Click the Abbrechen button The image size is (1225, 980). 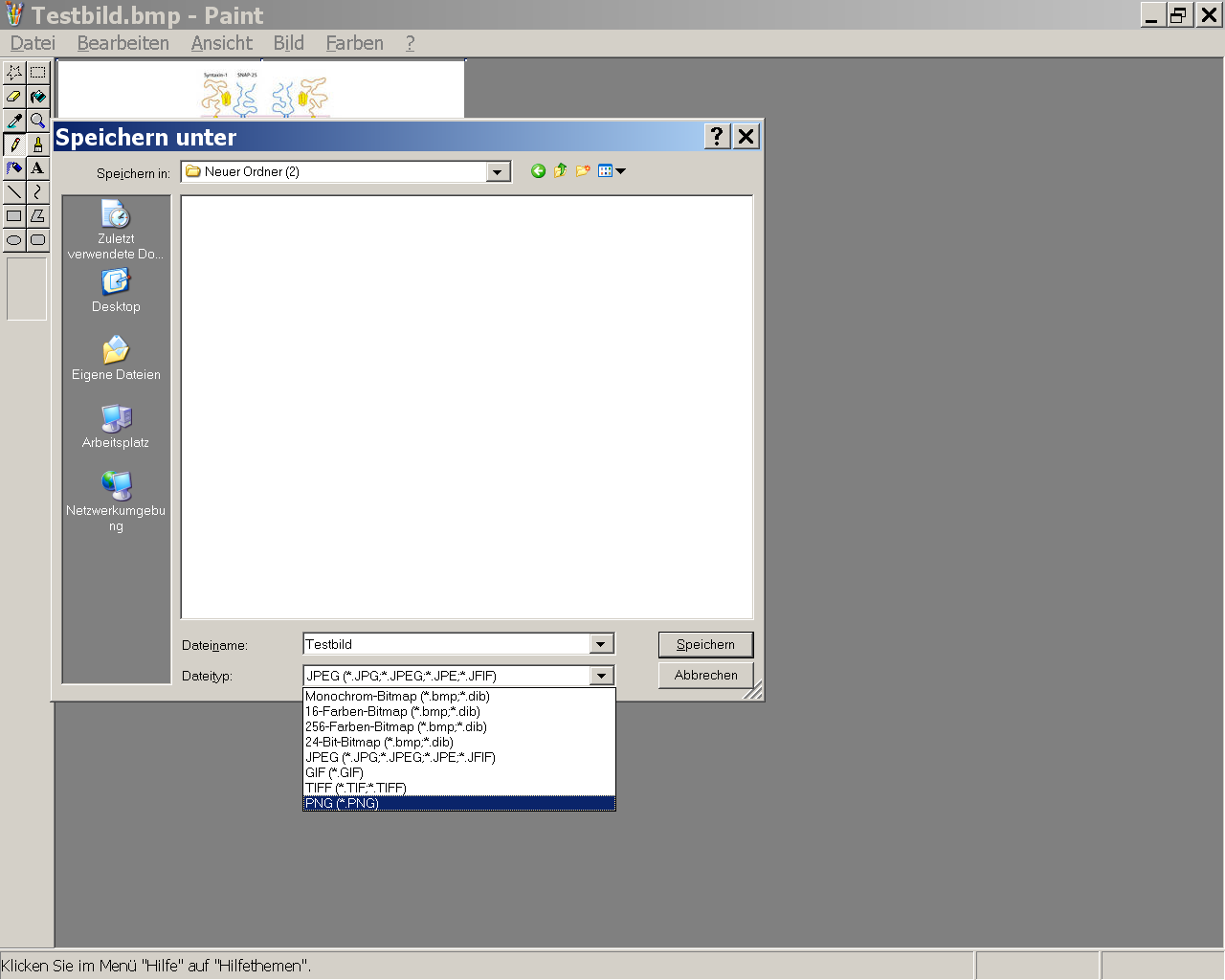tap(705, 675)
